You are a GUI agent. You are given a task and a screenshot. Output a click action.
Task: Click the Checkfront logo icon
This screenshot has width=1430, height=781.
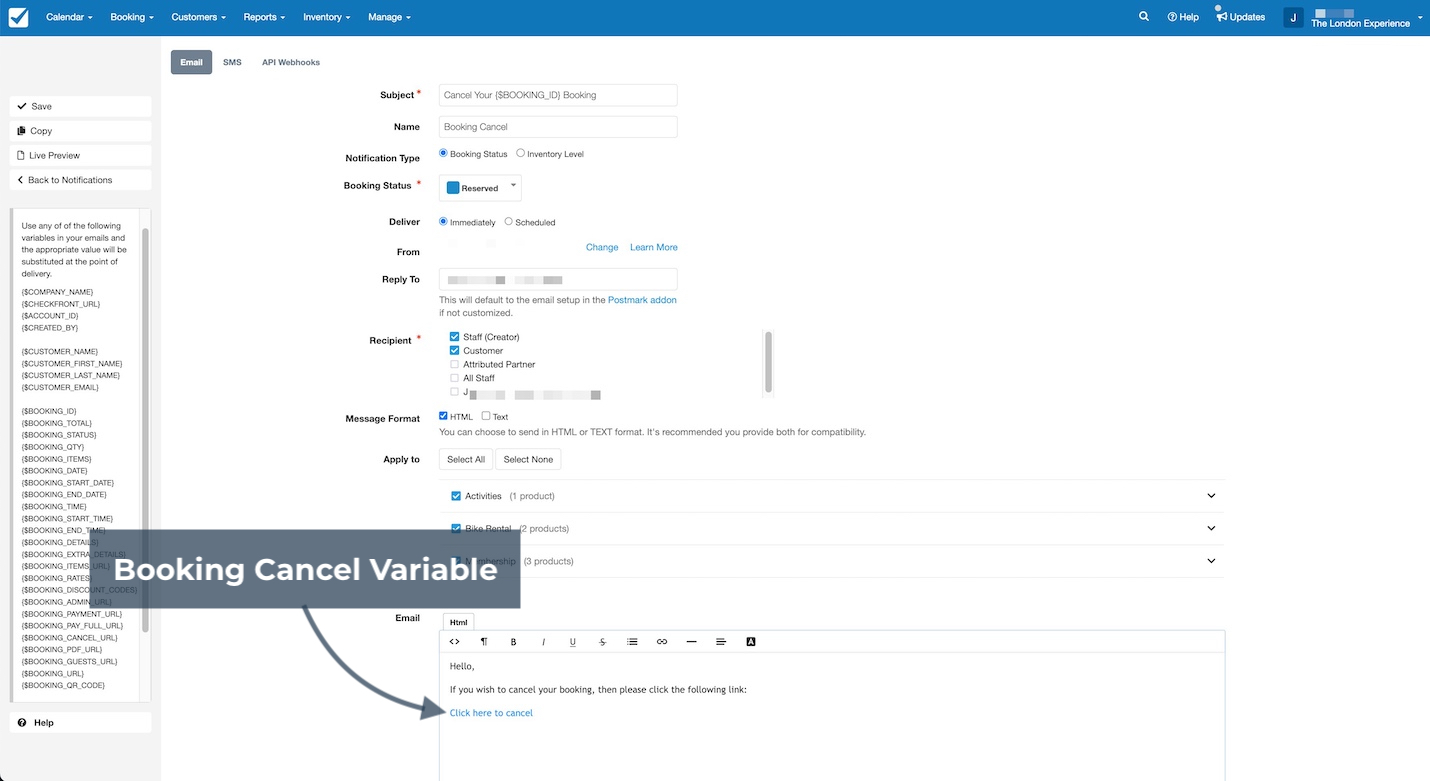18,17
